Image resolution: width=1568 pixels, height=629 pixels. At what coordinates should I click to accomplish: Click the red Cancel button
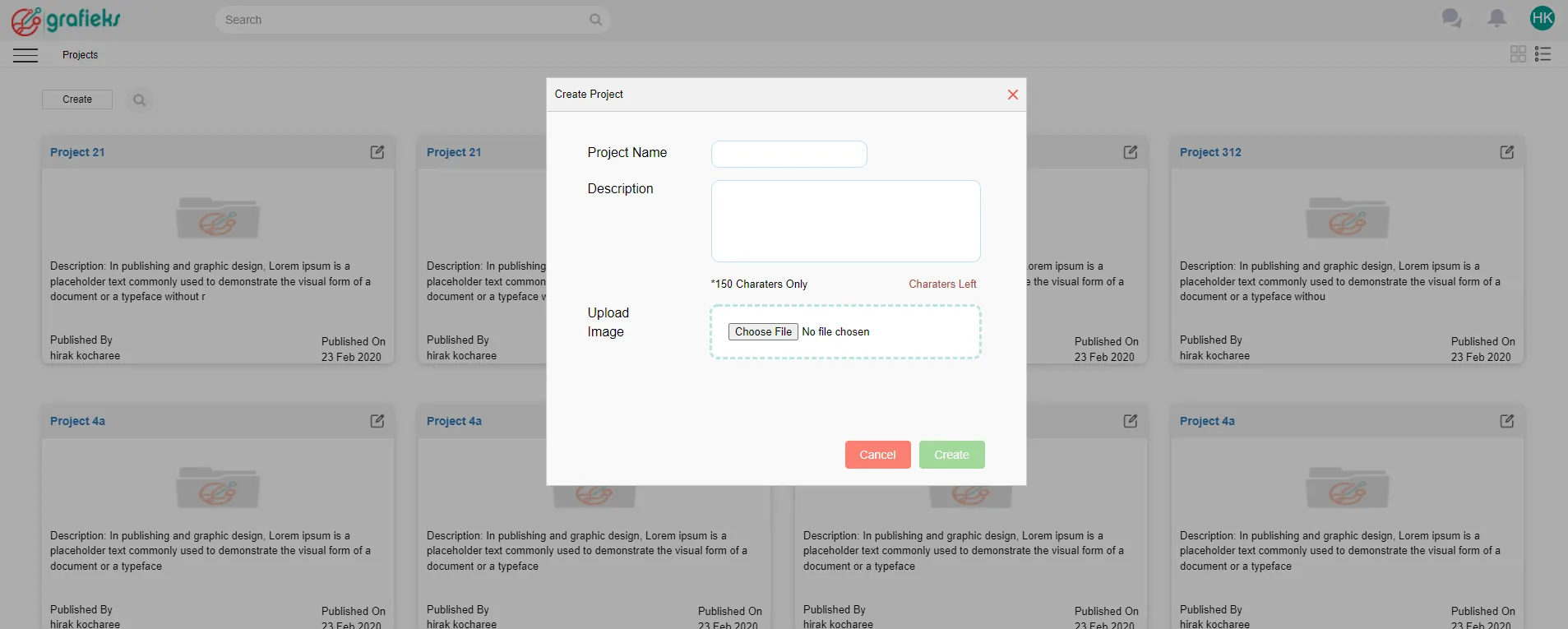click(877, 455)
